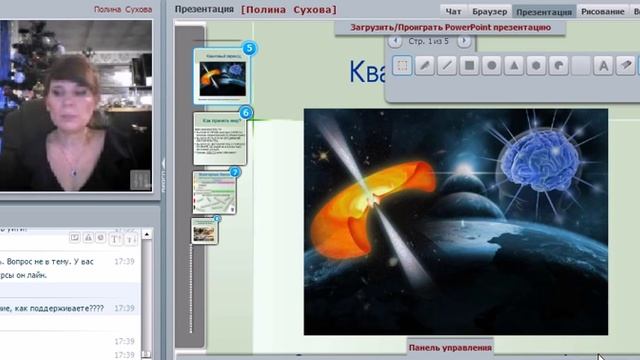
Task: Select the pencil drawing tool
Action: 425,65
